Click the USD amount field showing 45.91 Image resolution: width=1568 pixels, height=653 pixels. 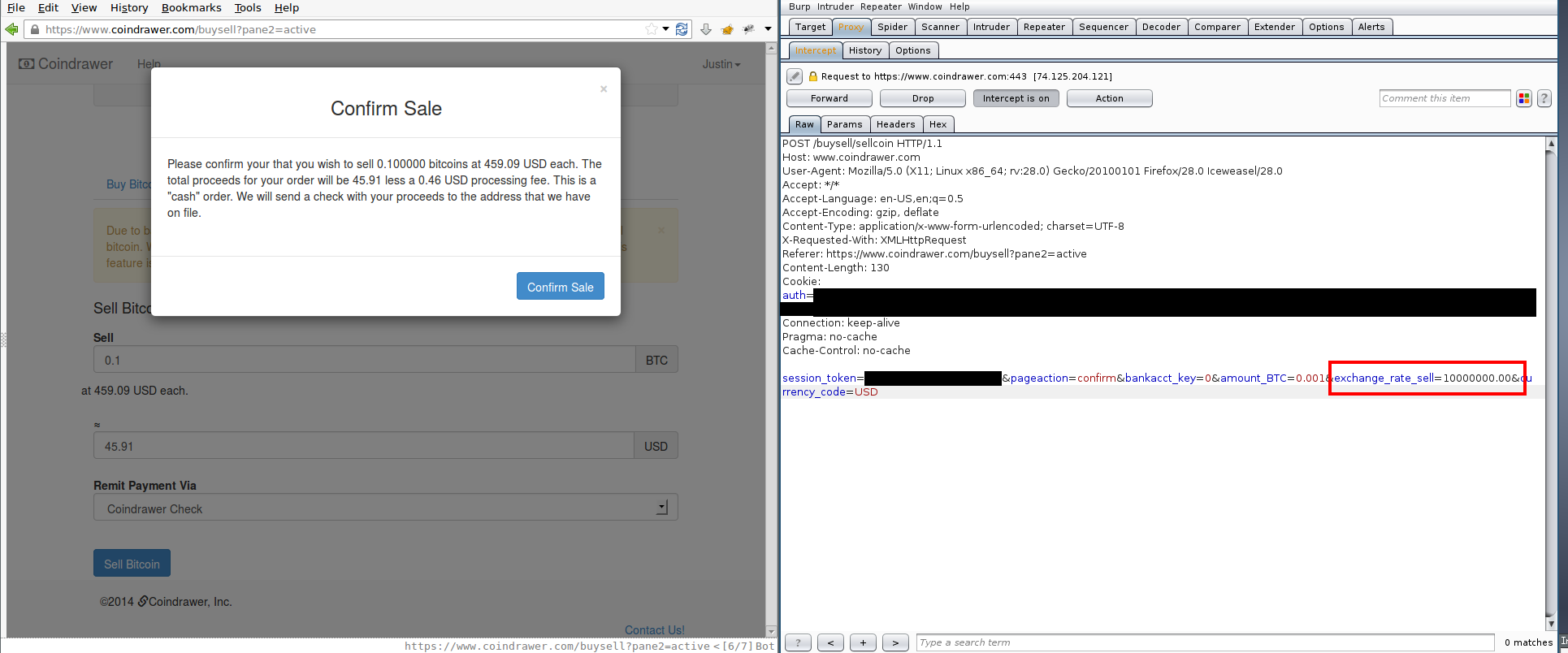coord(363,446)
